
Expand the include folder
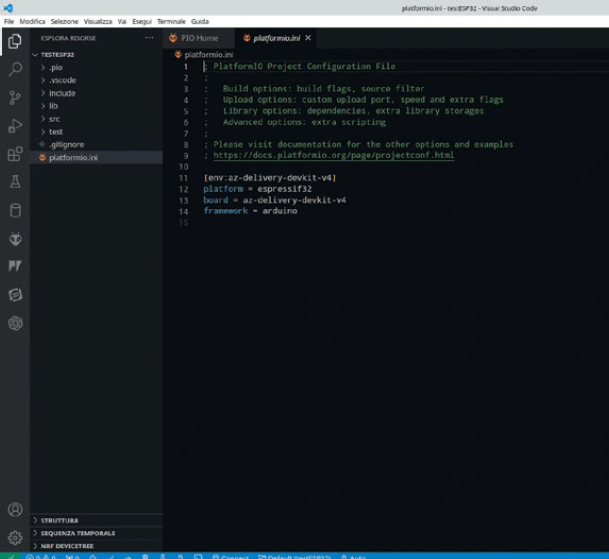pos(43,93)
